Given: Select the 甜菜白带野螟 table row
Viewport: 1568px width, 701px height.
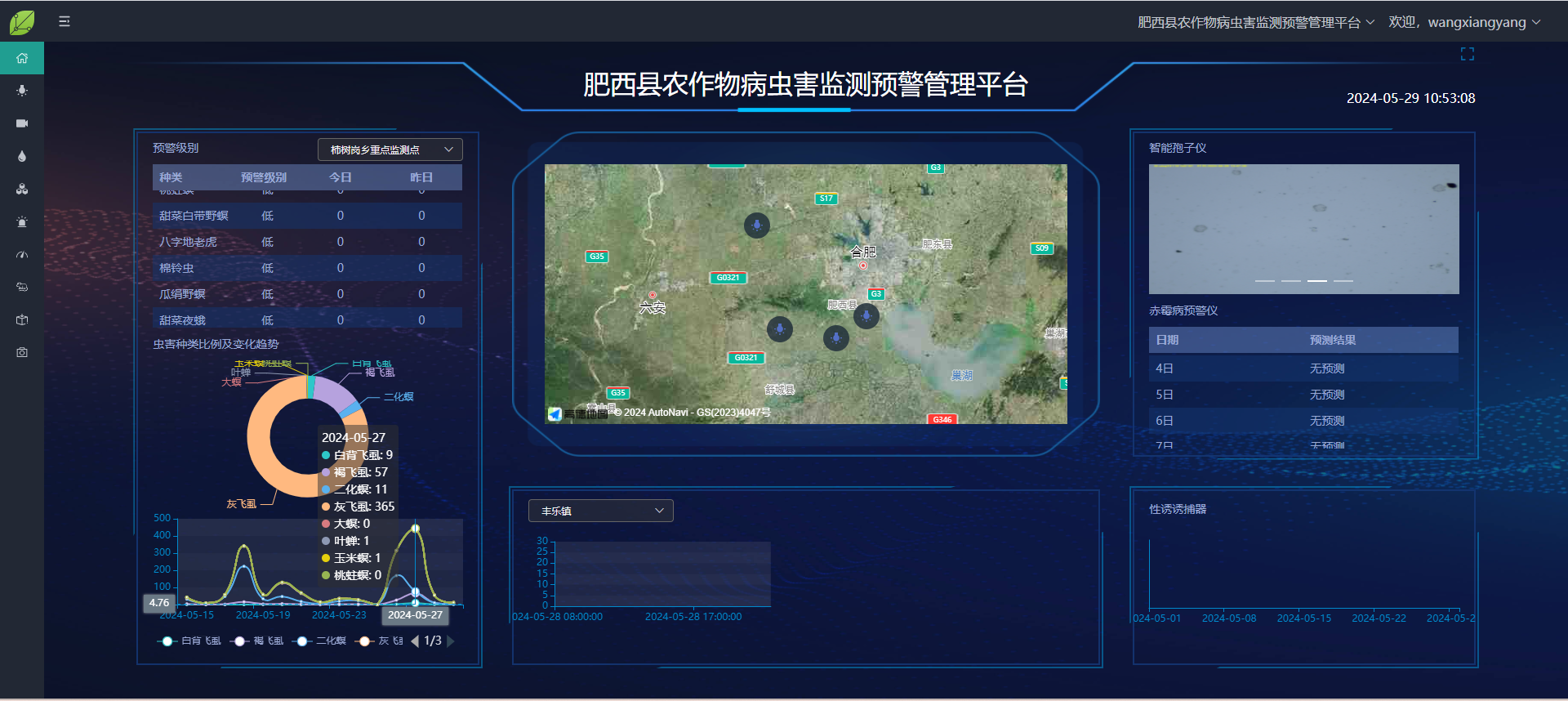Looking at the screenshot, I should pyautogui.click(x=307, y=216).
